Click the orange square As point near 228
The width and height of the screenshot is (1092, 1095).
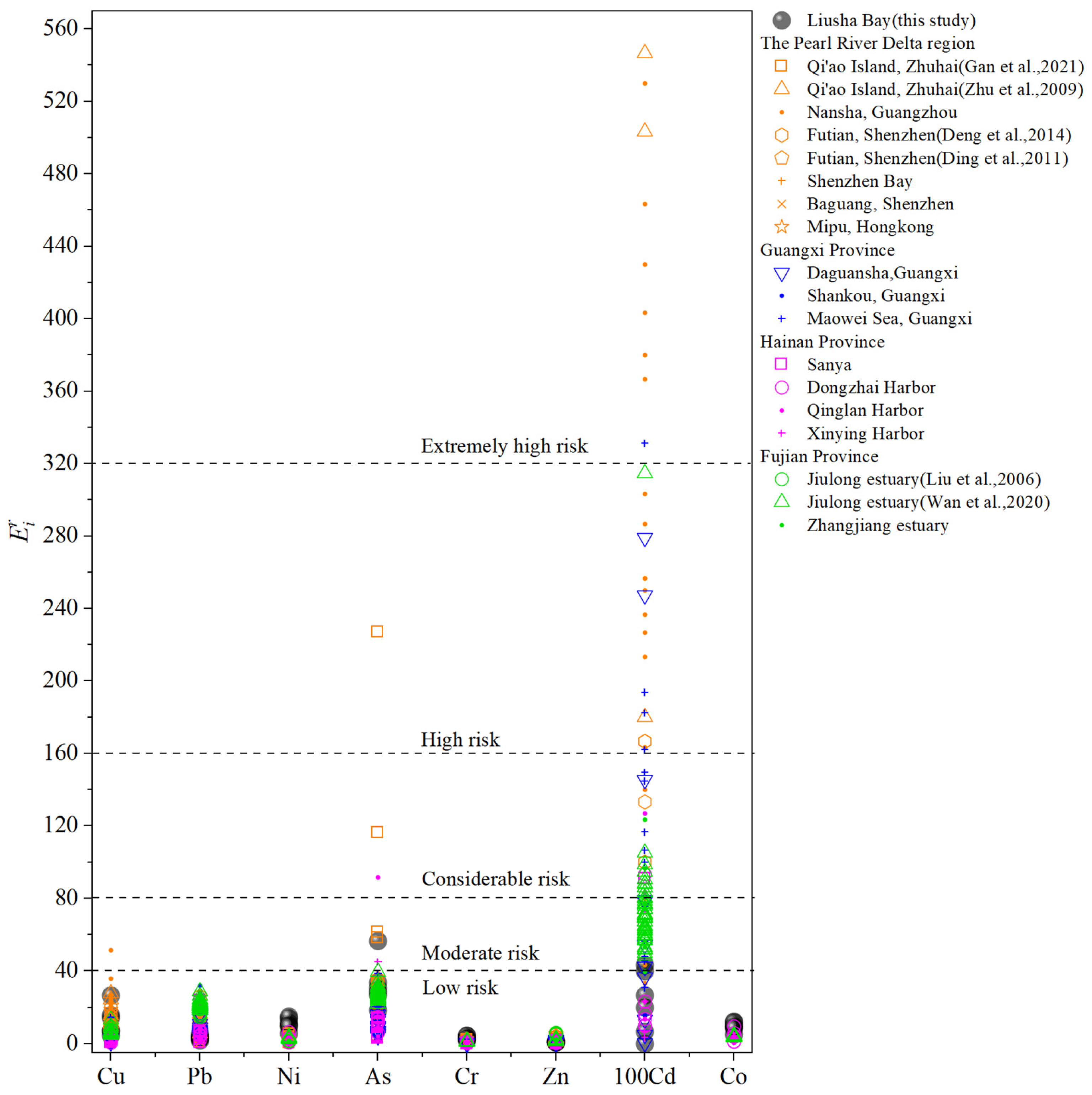pos(377,631)
